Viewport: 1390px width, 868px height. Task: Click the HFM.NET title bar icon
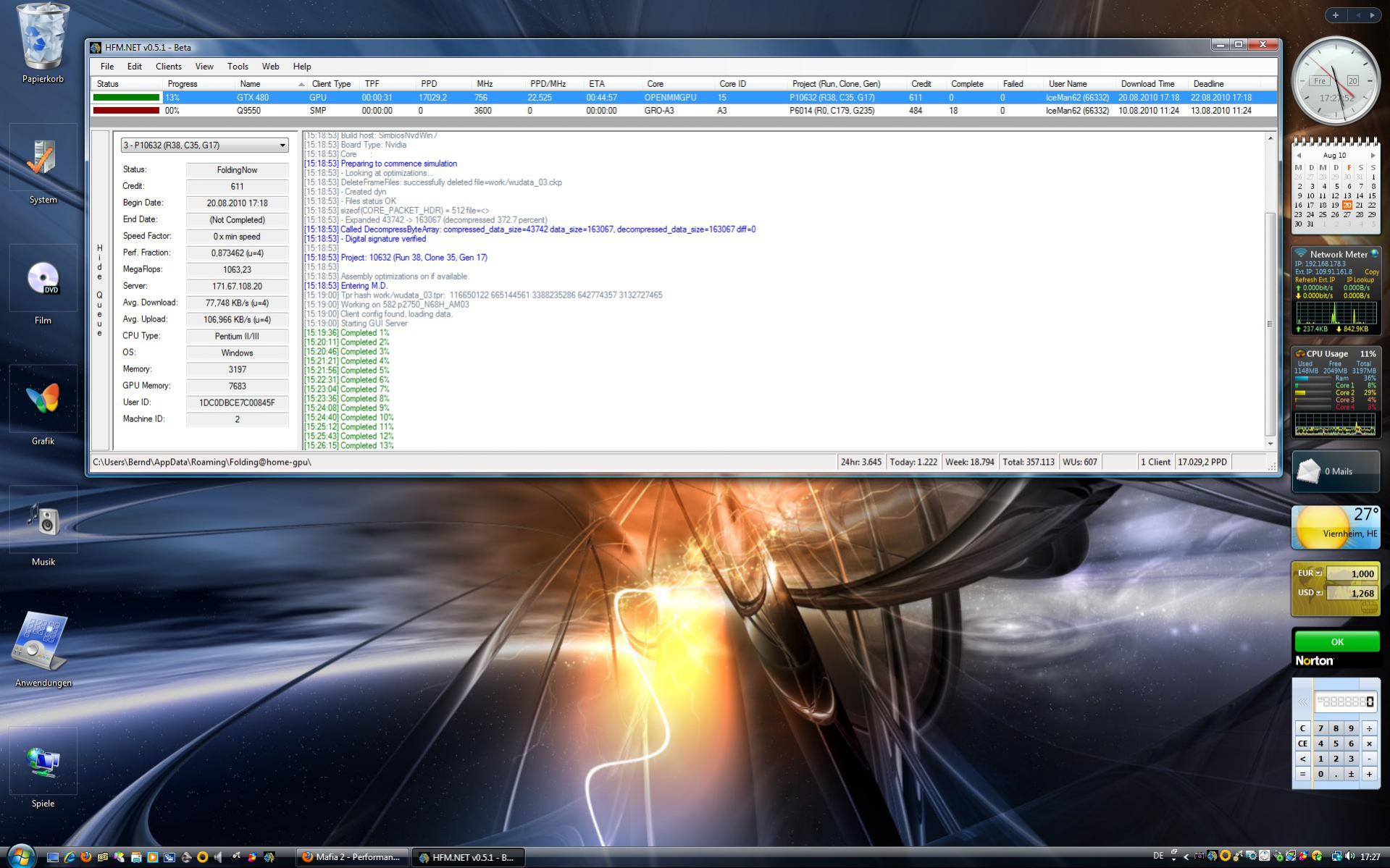(x=96, y=48)
